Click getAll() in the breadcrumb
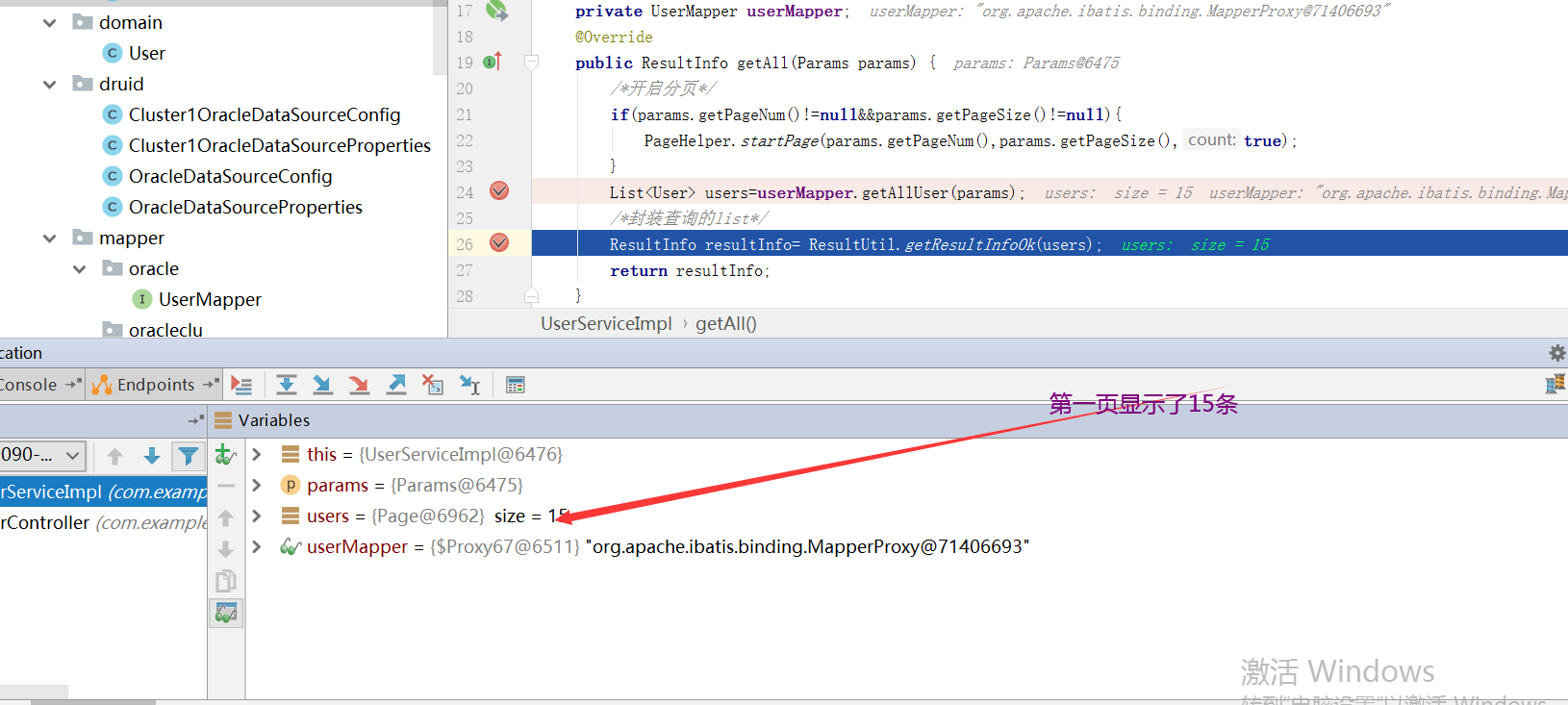 tap(726, 323)
